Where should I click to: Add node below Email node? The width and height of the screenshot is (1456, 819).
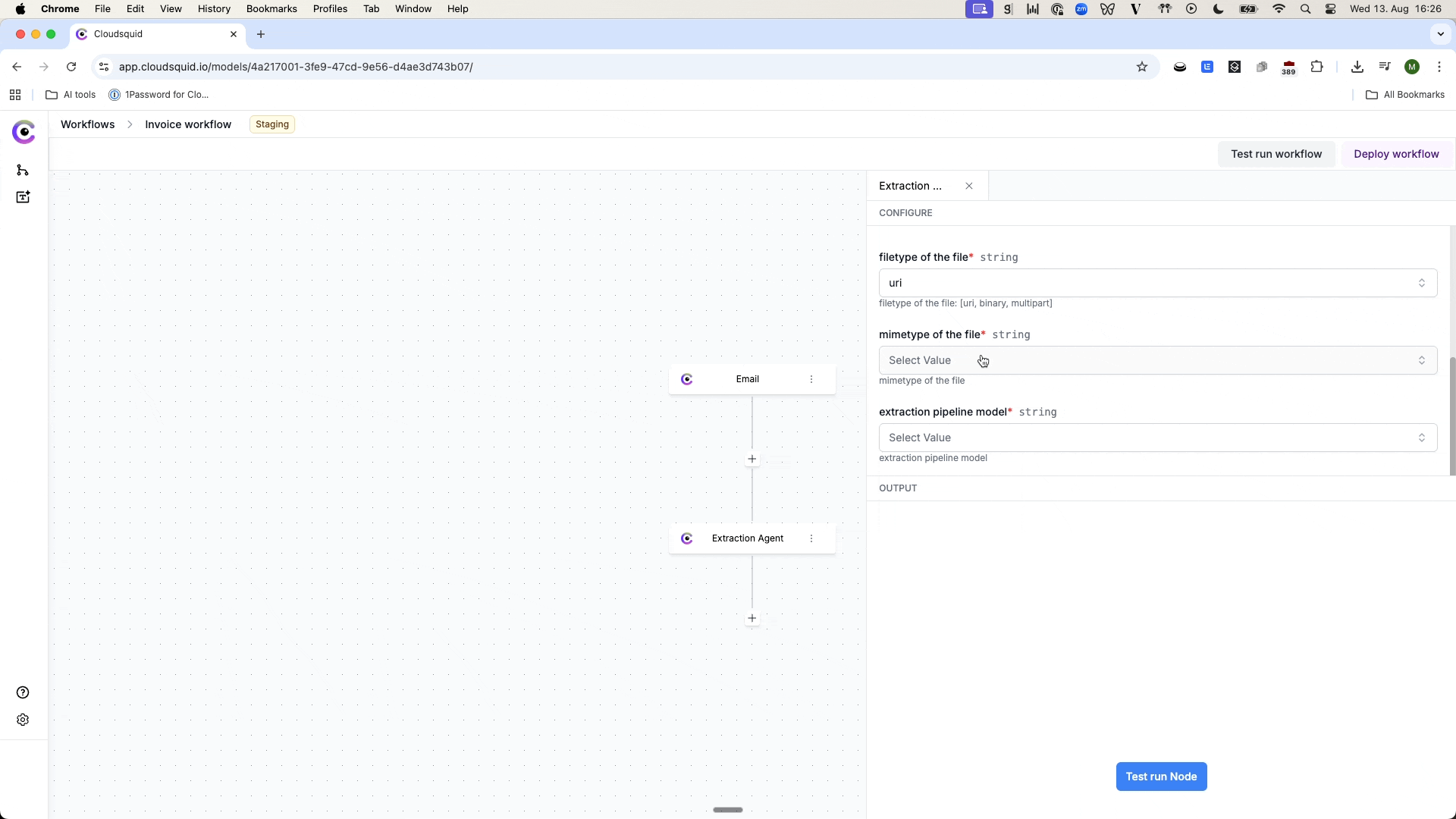(x=752, y=459)
